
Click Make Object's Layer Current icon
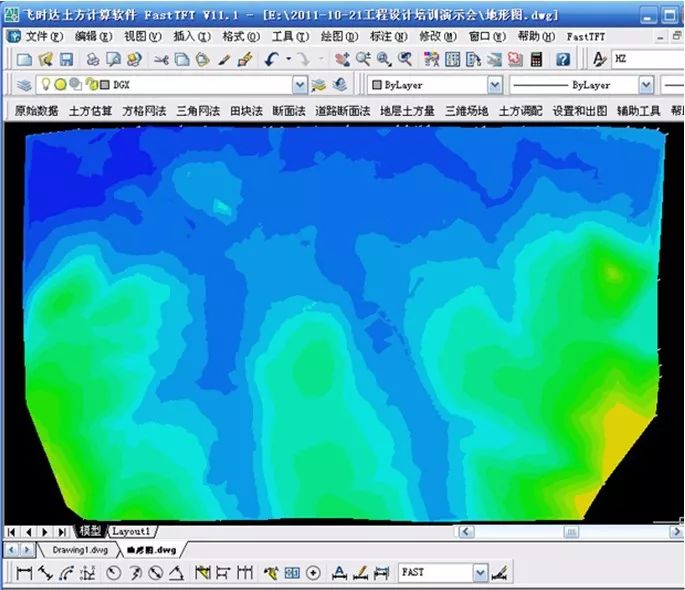click(319, 85)
